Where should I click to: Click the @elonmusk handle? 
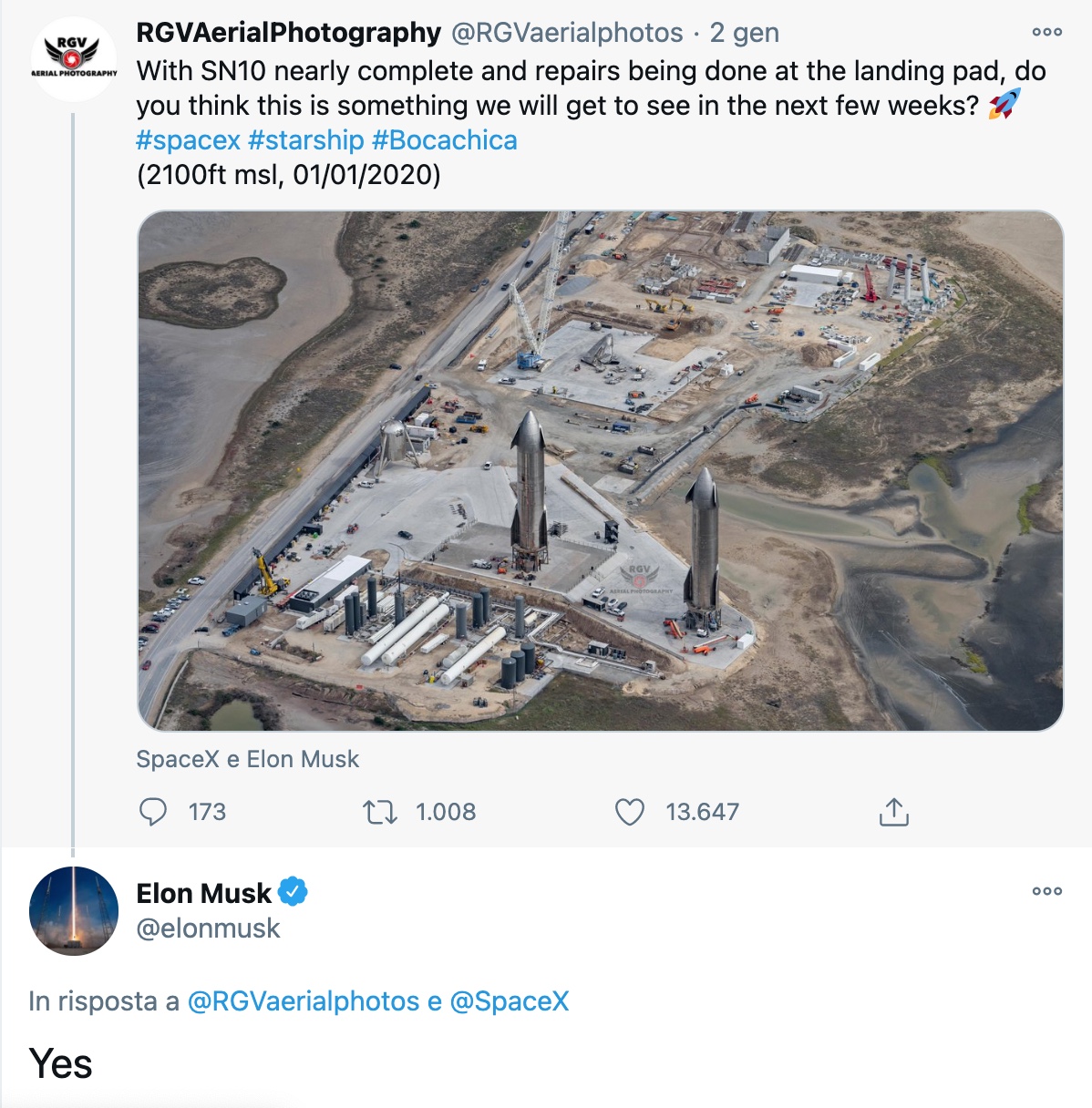(x=208, y=928)
